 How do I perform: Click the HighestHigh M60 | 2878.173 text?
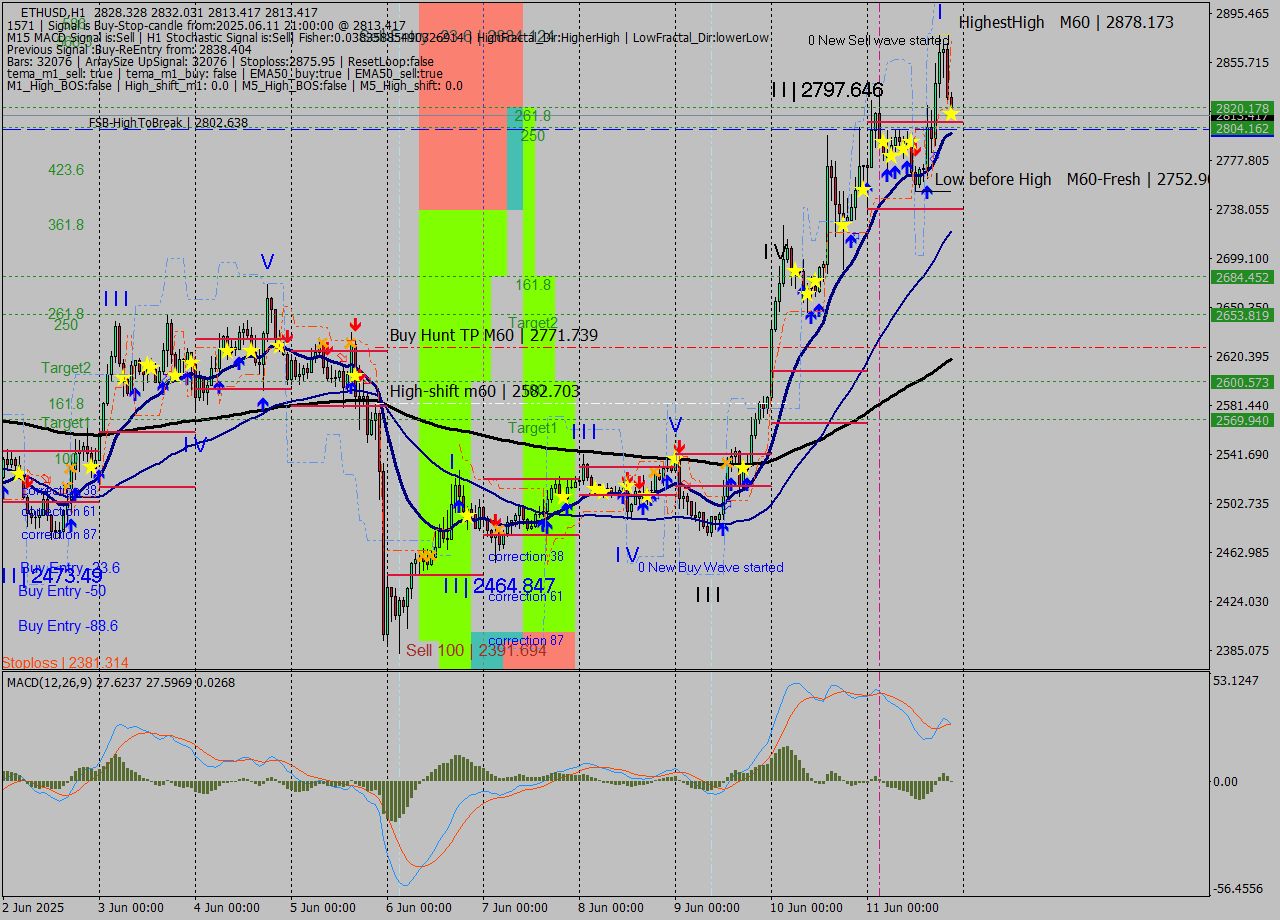pos(1065,22)
